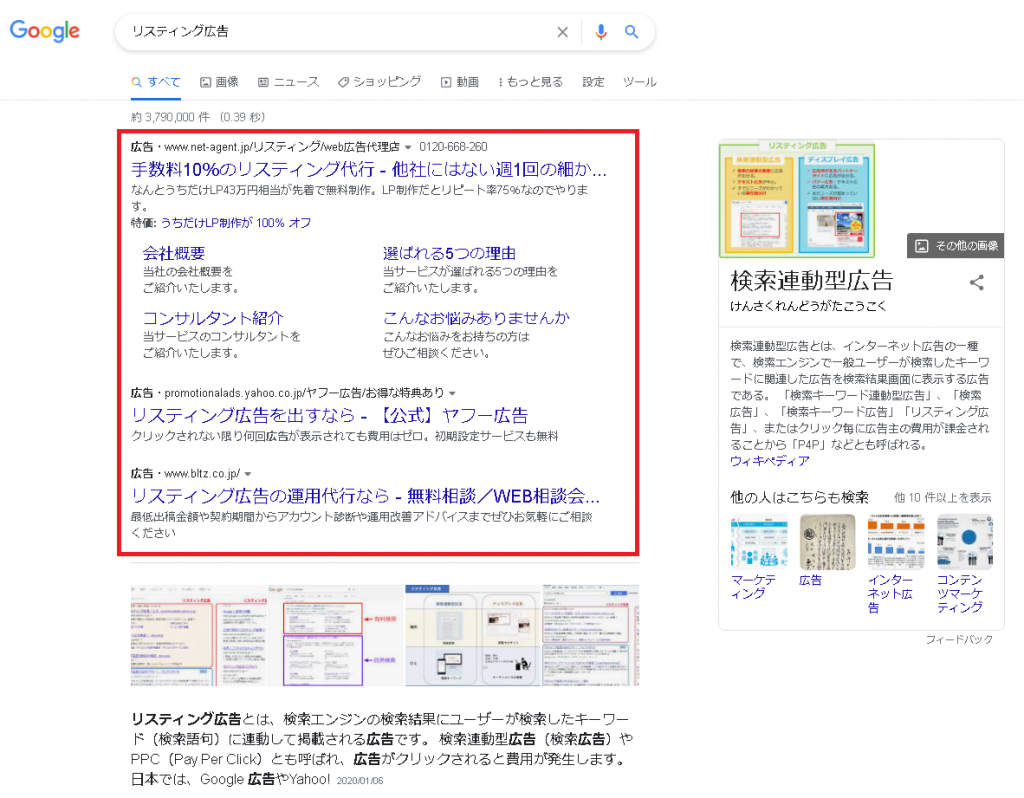Open the 【公式】ヤフー広告 ad link
The image size is (1024, 798).
pyautogui.click(x=329, y=415)
